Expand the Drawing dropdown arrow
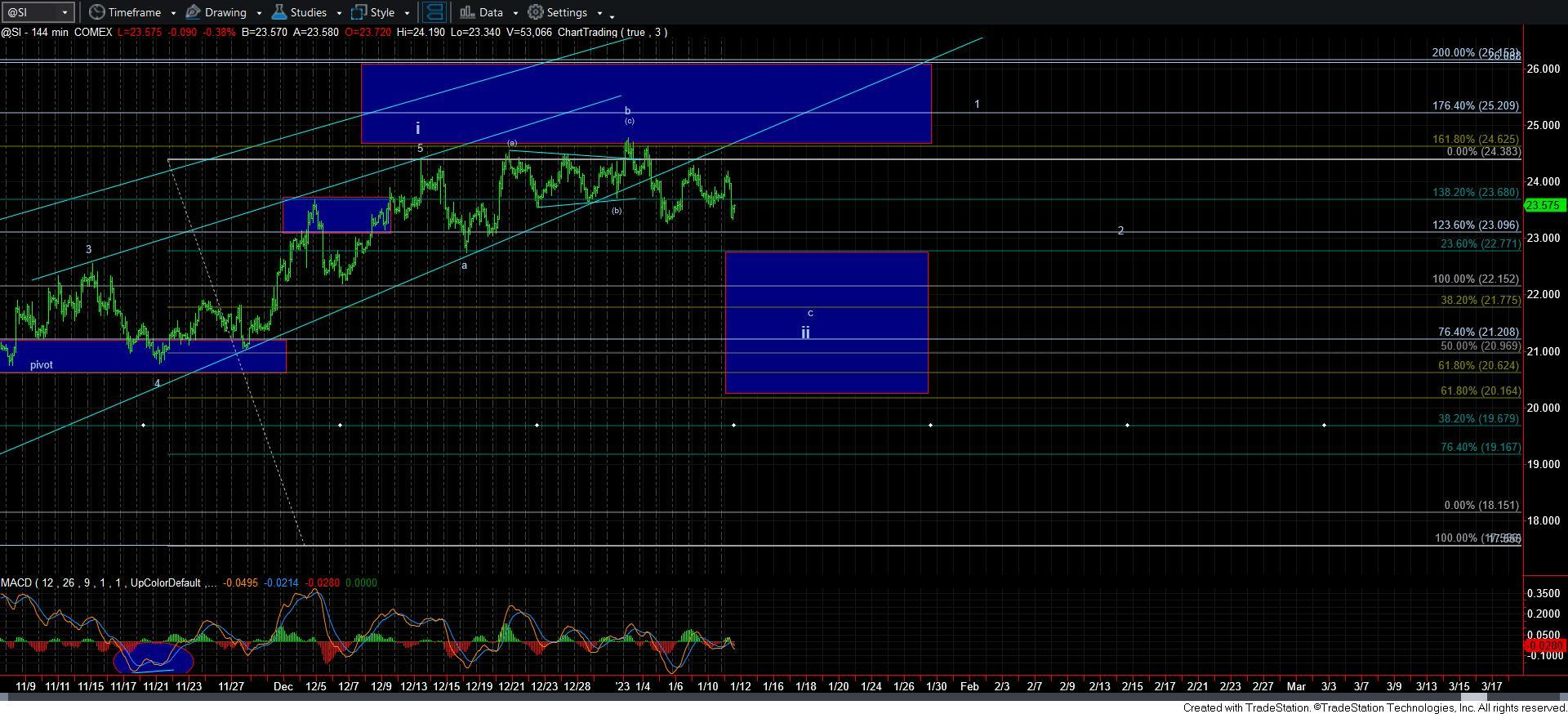1568x714 pixels. click(x=259, y=13)
